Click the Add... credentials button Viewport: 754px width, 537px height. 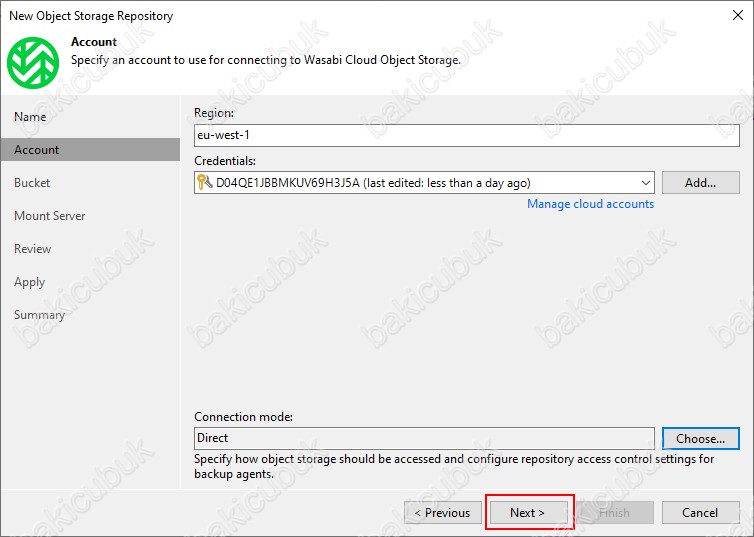(x=701, y=183)
